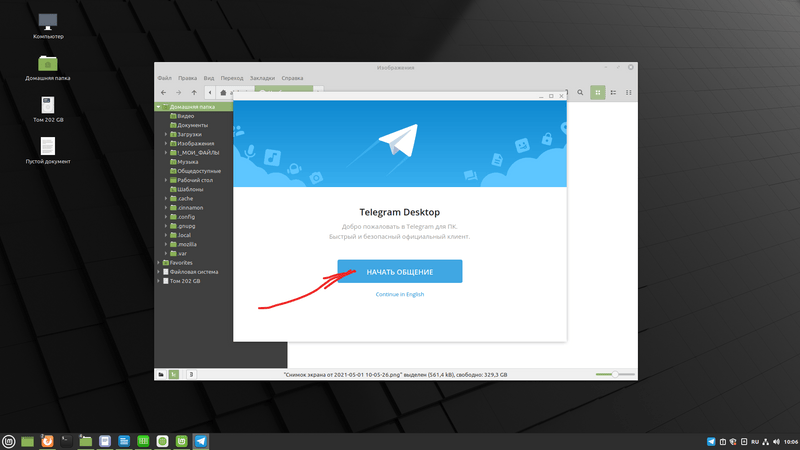Launch Firefox from the taskbar
This screenshot has width=800, height=450.
[47, 441]
